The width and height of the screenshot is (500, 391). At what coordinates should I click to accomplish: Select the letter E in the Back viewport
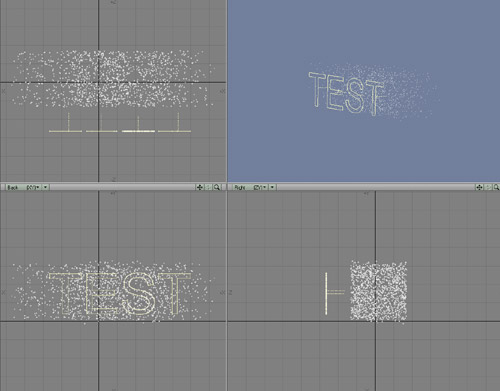coord(102,293)
